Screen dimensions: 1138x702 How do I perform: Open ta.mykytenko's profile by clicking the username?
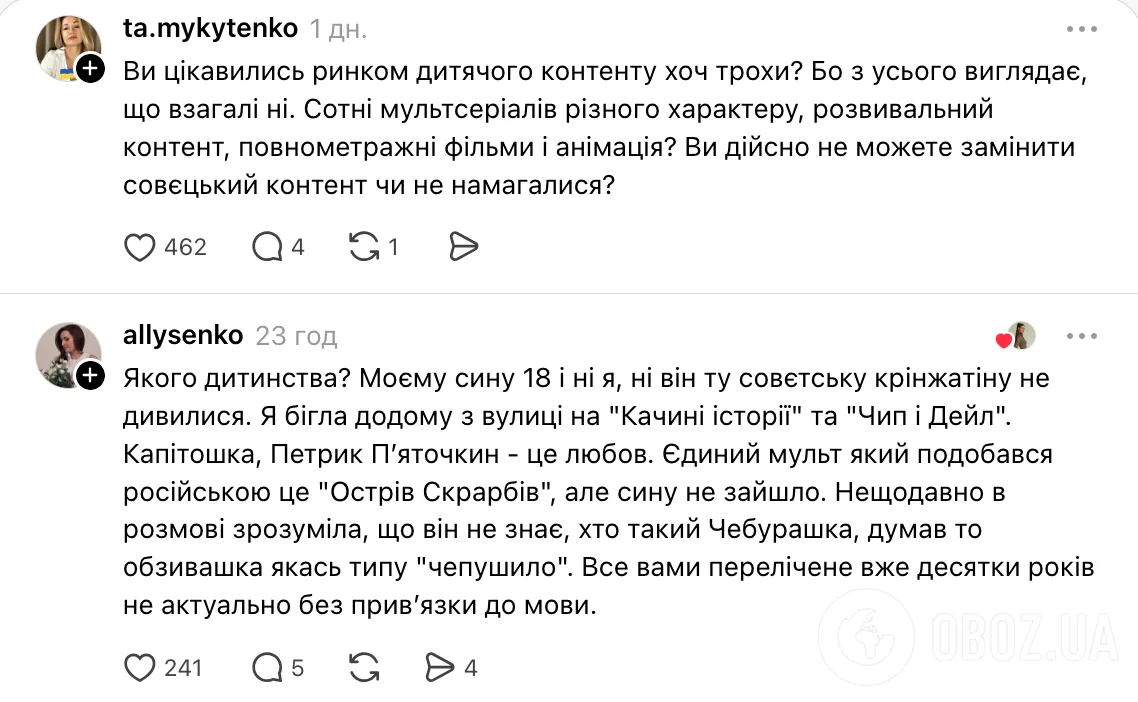[x=210, y=28]
